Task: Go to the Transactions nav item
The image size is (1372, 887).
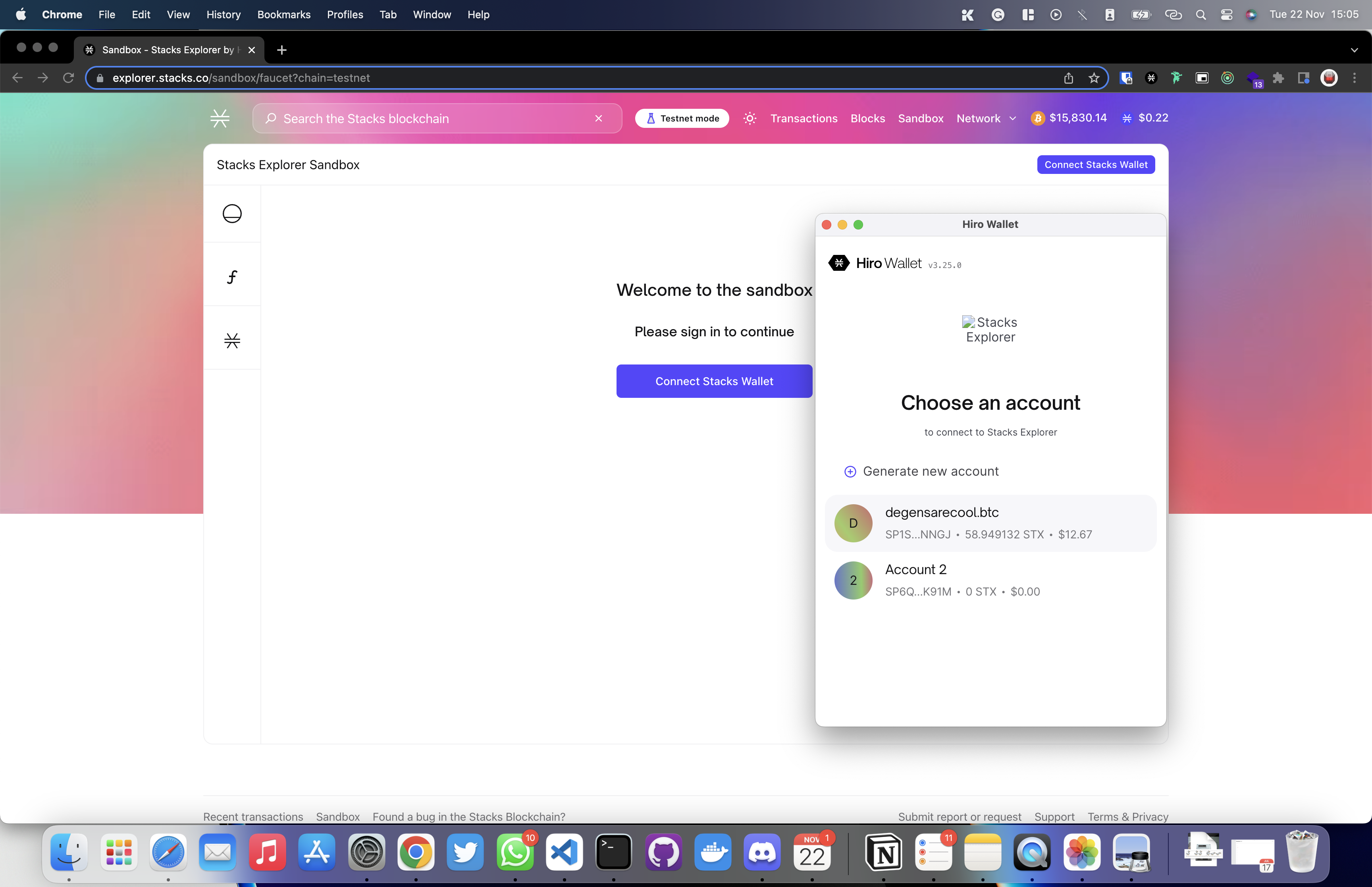Action: [x=804, y=118]
